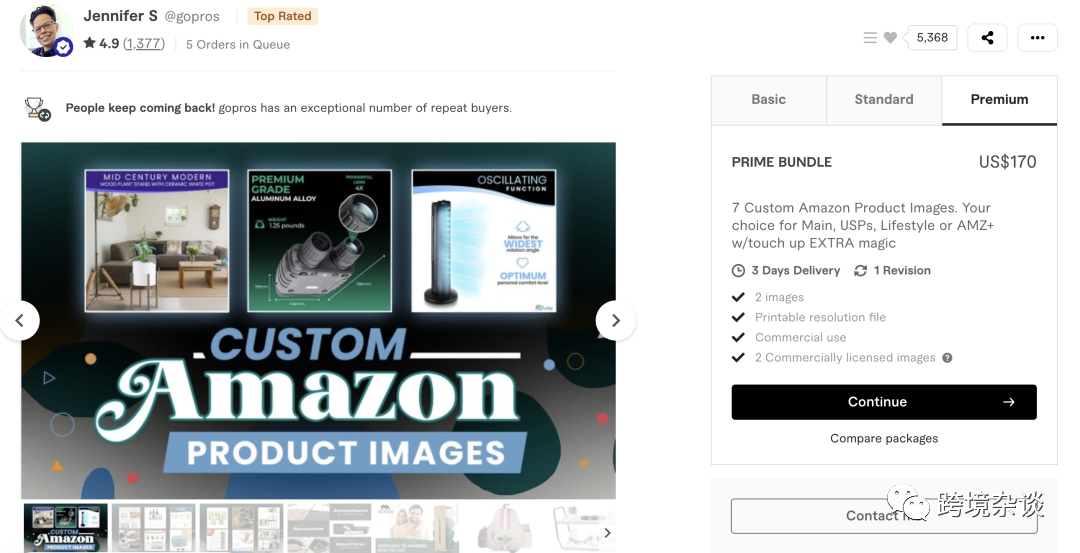Switch to the Standard package tab
The width and height of the screenshot is (1080, 553).
pyautogui.click(x=884, y=100)
